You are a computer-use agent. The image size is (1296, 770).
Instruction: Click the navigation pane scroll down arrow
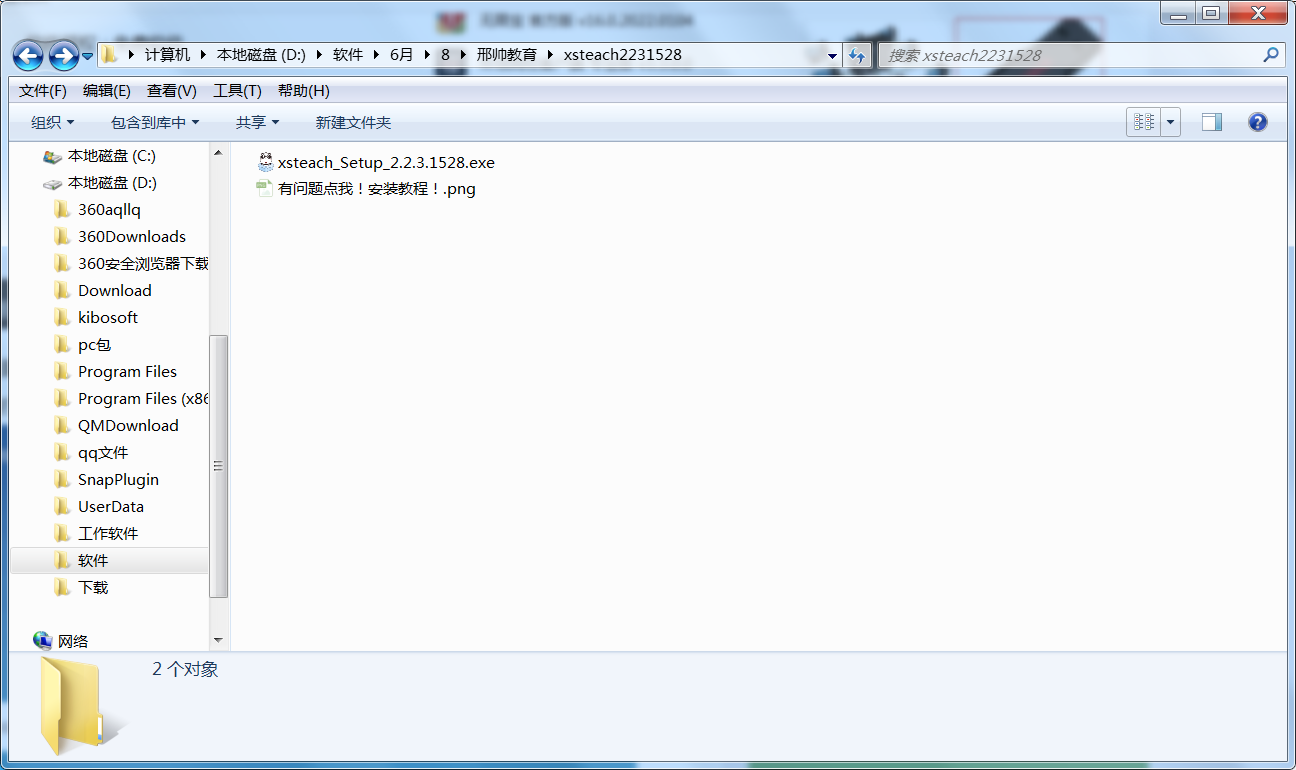(219, 640)
